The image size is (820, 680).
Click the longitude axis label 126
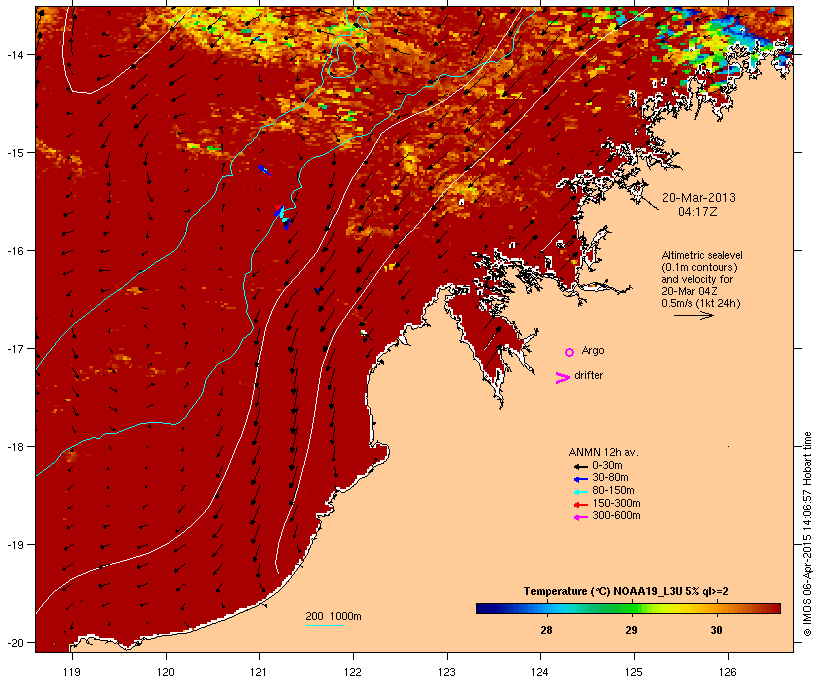point(728,672)
